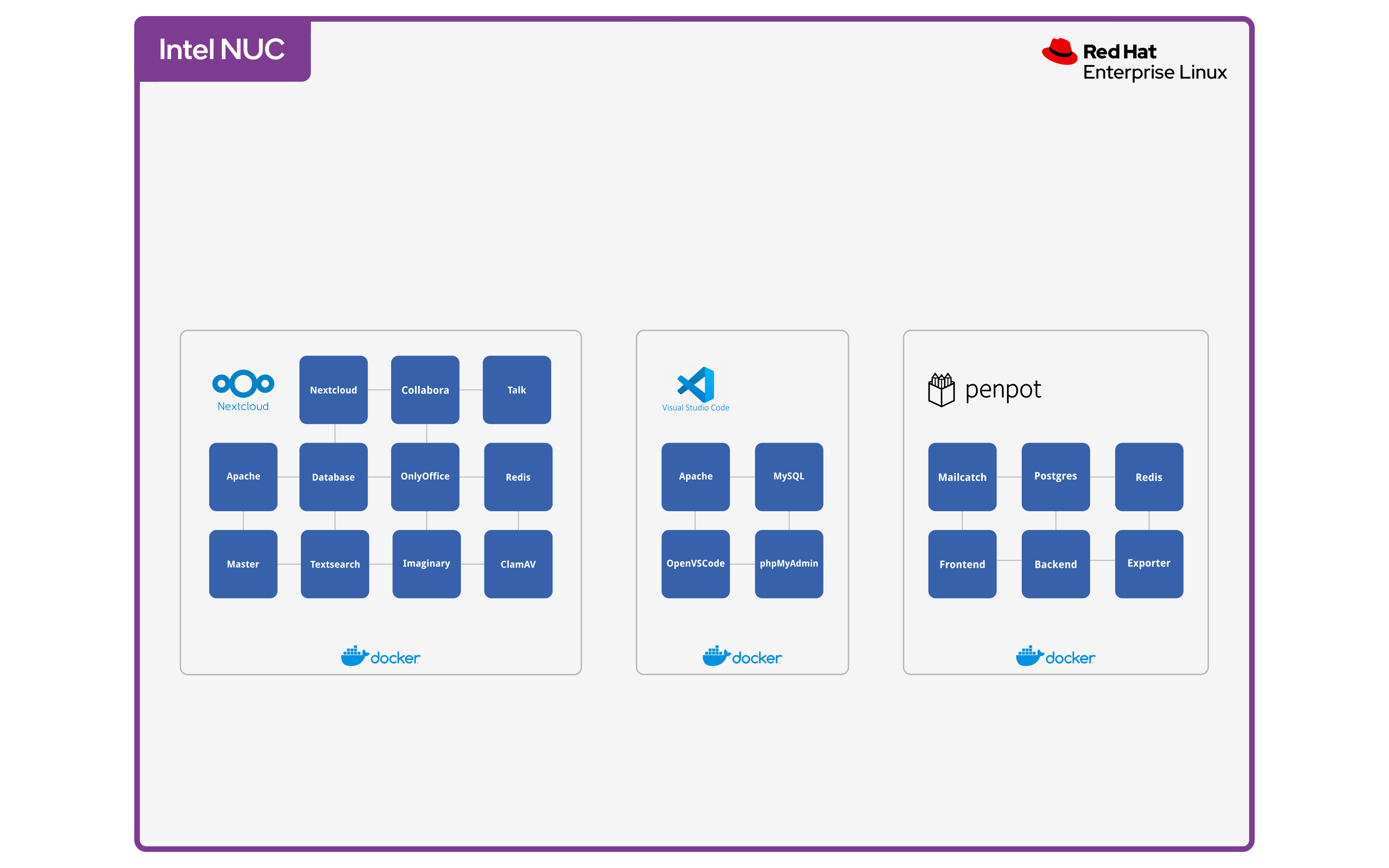The image size is (1389, 868).
Task: Click the Nextcloud logo icon
Action: (243, 384)
